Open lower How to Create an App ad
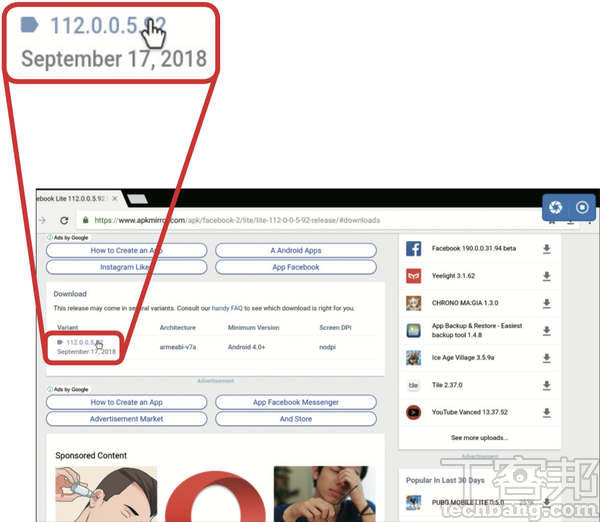The height and width of the screenshot is (522, 600). click(127, 402)
